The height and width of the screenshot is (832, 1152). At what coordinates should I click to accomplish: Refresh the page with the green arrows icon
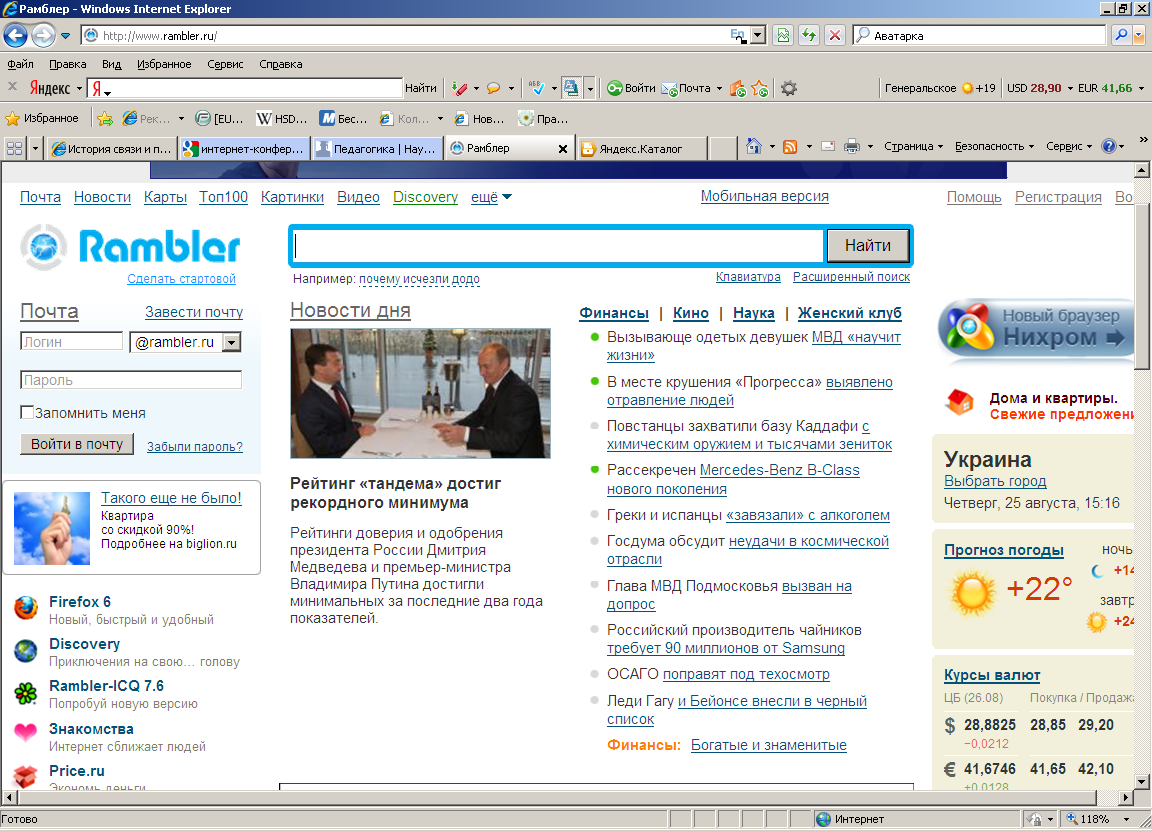pos(809,35)
